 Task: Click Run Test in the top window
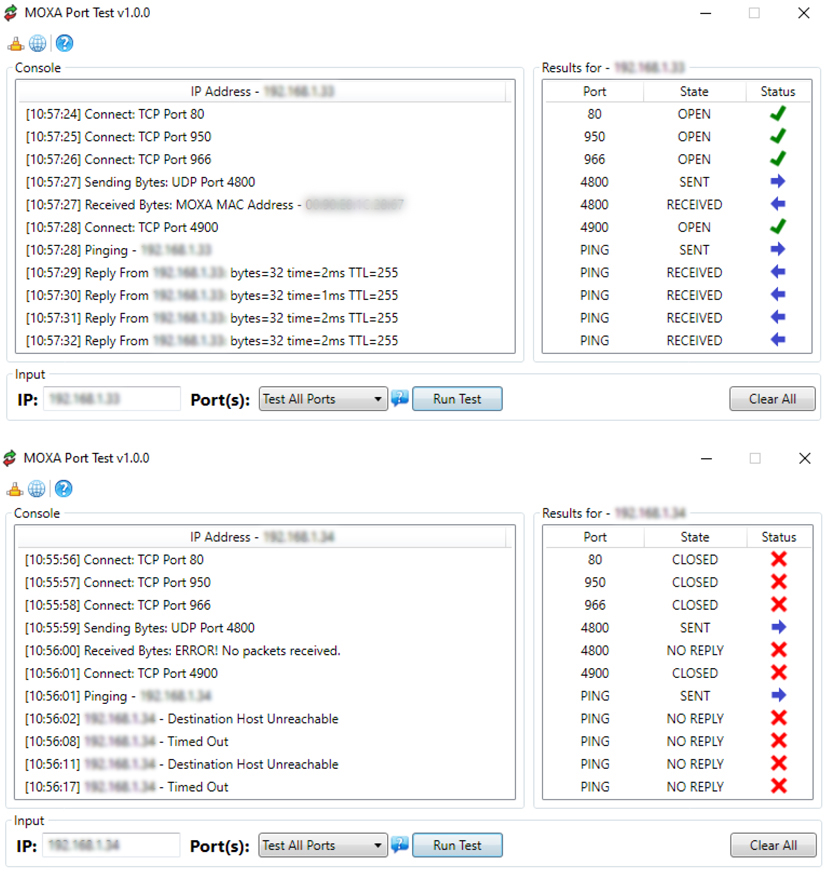[x=457, y=399]
